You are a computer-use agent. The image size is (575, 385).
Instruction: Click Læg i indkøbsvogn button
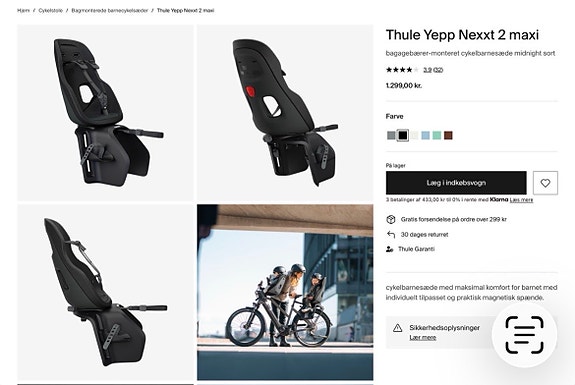point(456,183)
